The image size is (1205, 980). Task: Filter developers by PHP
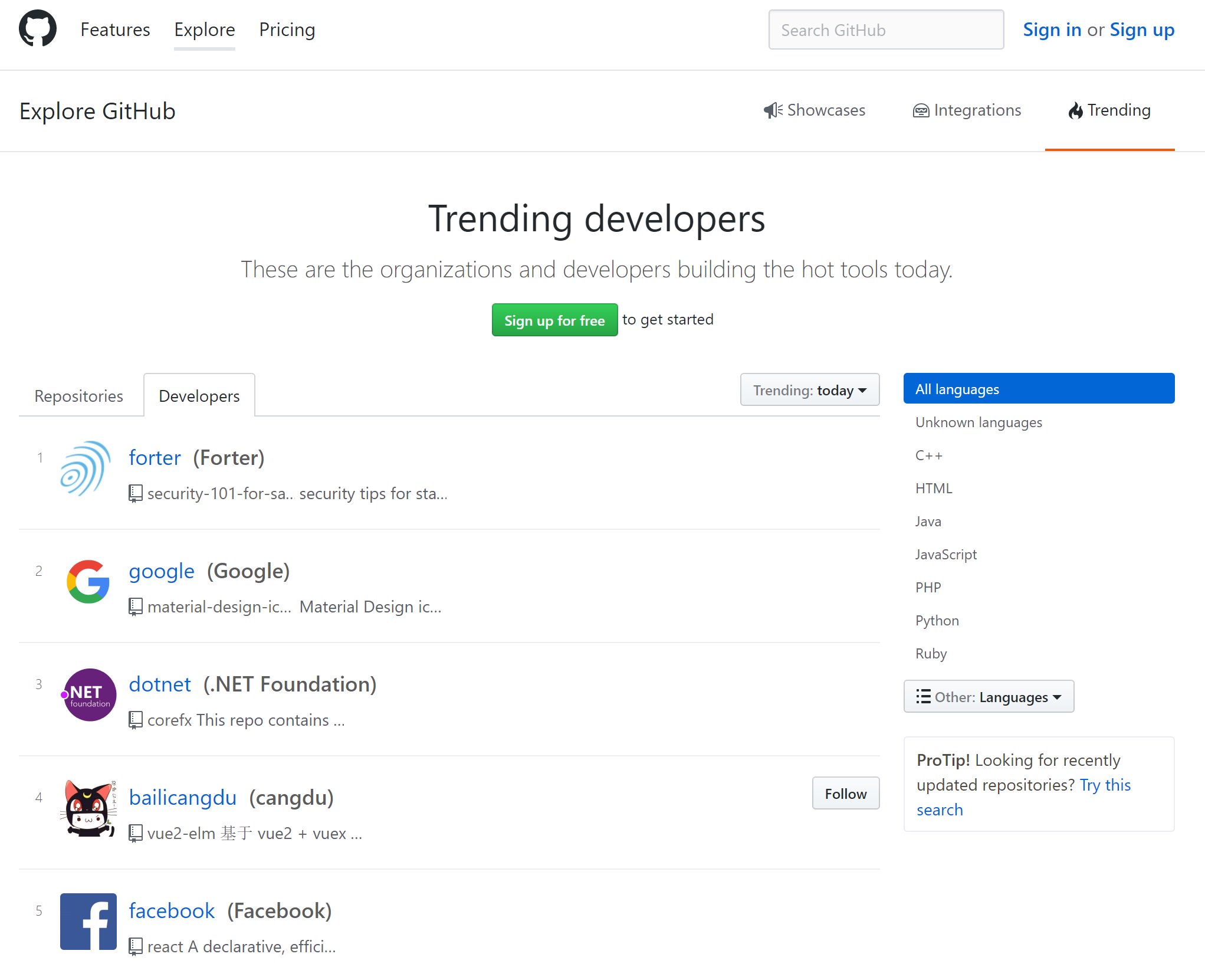(1039, 587)
